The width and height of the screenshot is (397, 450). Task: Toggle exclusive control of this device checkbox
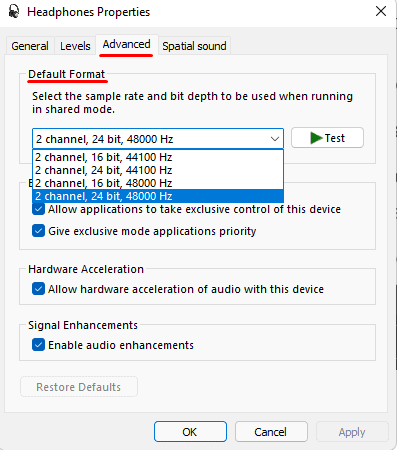click(x=38, y=209)
